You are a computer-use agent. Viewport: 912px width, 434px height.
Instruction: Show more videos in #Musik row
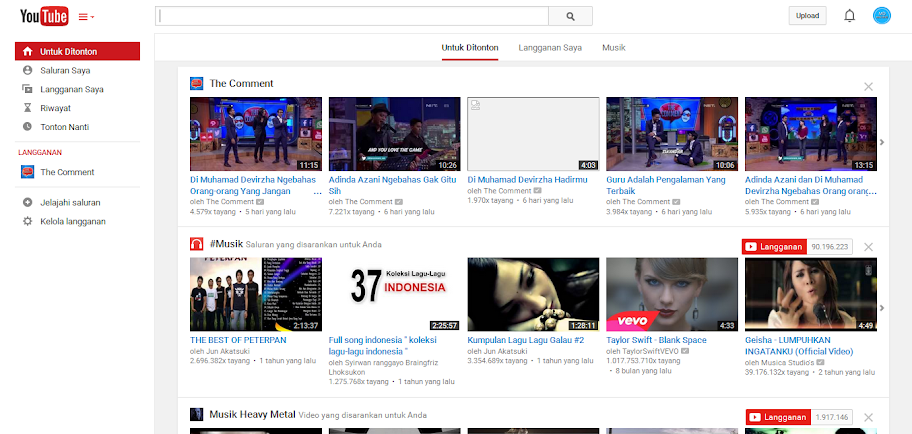click(x=882, y=308)
